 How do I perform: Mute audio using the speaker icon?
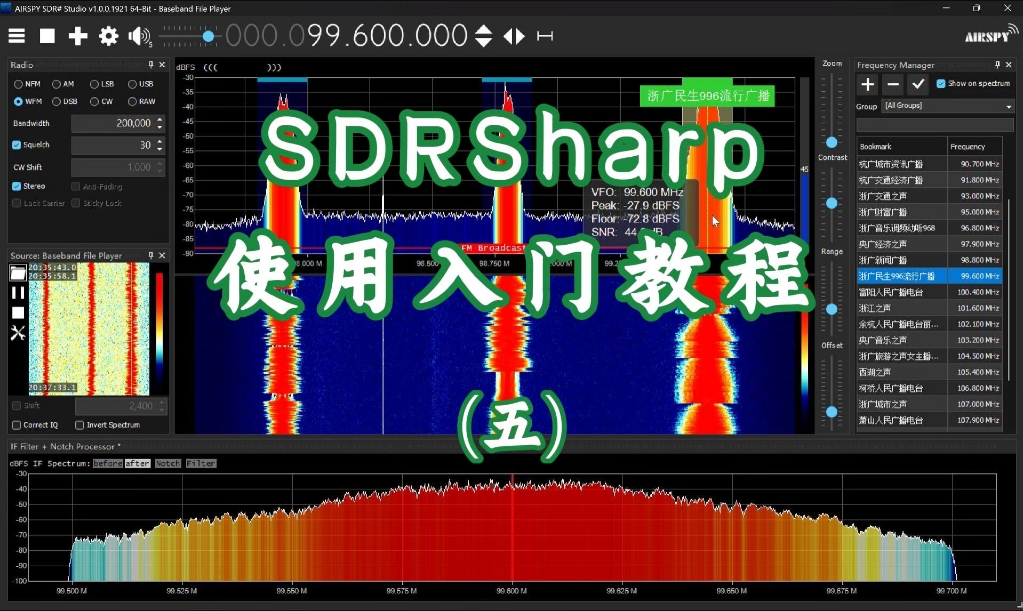click(139, 36)
